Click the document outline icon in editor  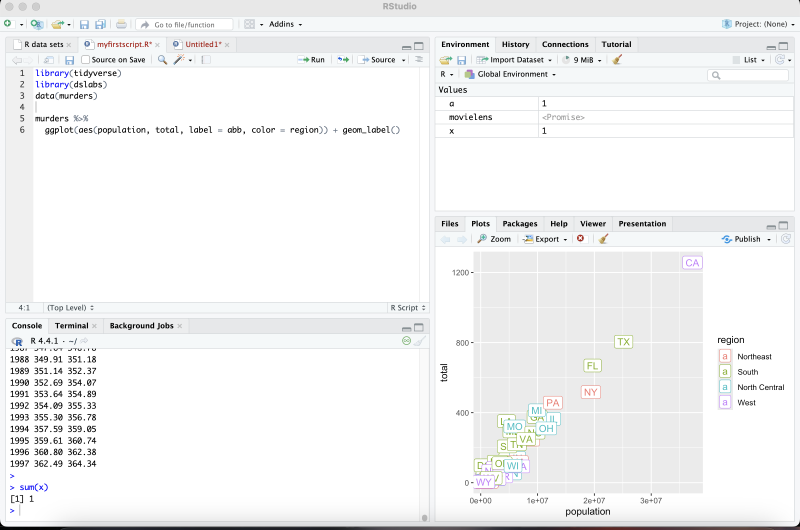(419, 60)
